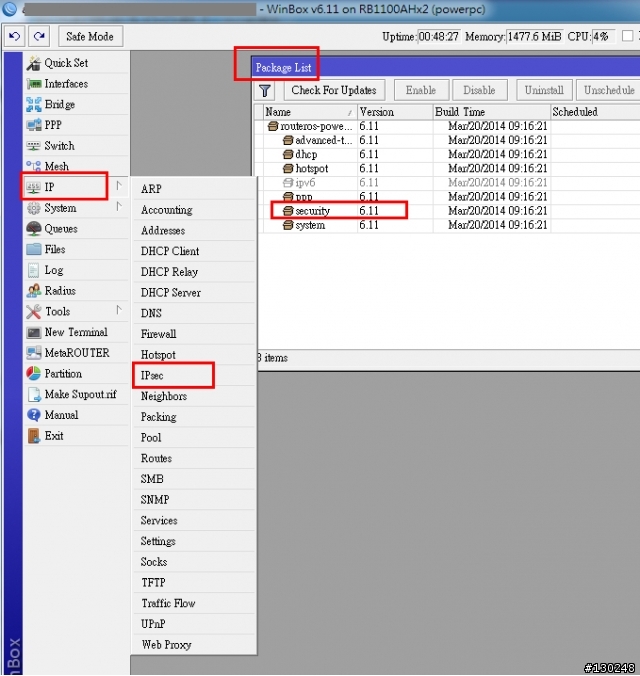Sort by the Name column header
The width and height of the screenshot is (640, 676).
coord(310,112)
